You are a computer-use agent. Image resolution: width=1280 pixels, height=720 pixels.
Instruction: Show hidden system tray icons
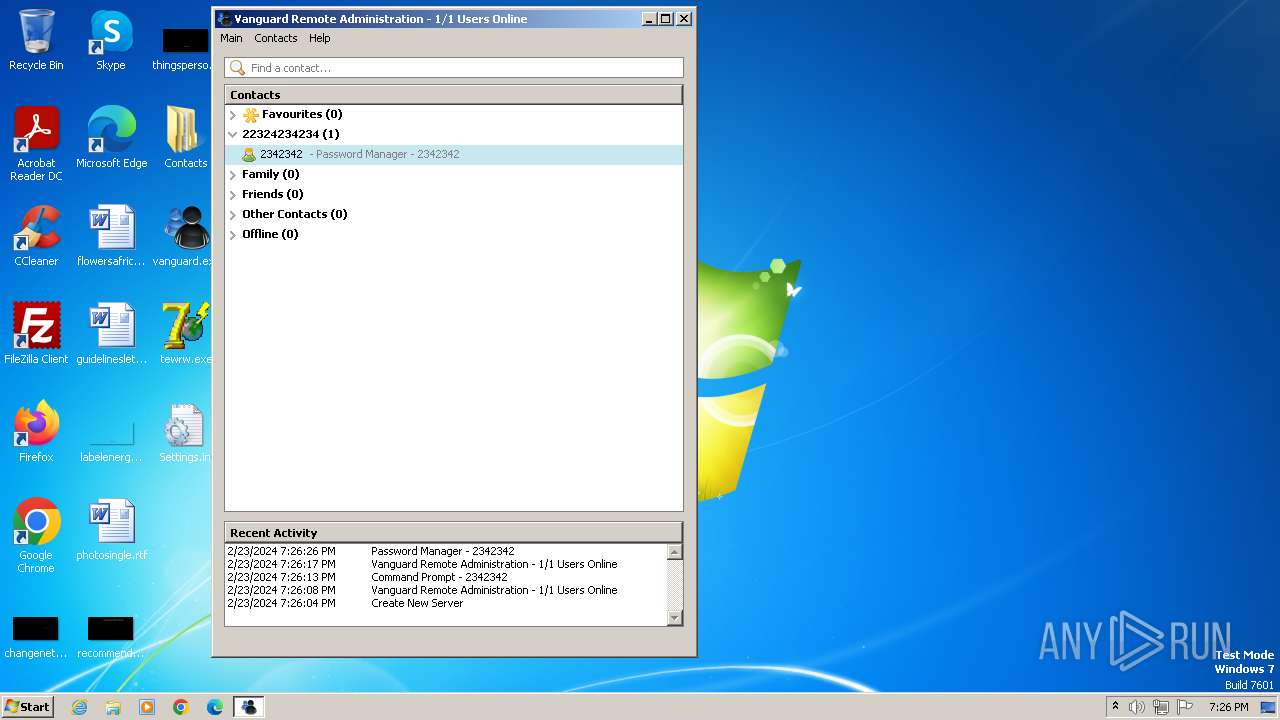(x=1115, y=707)
